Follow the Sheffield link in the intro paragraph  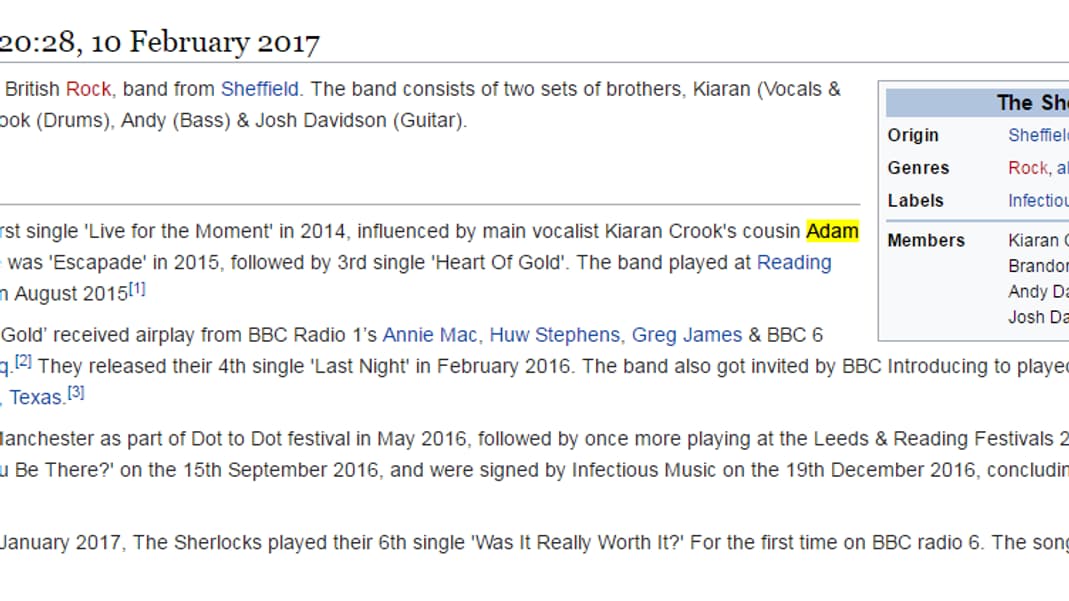pos(260,89)
